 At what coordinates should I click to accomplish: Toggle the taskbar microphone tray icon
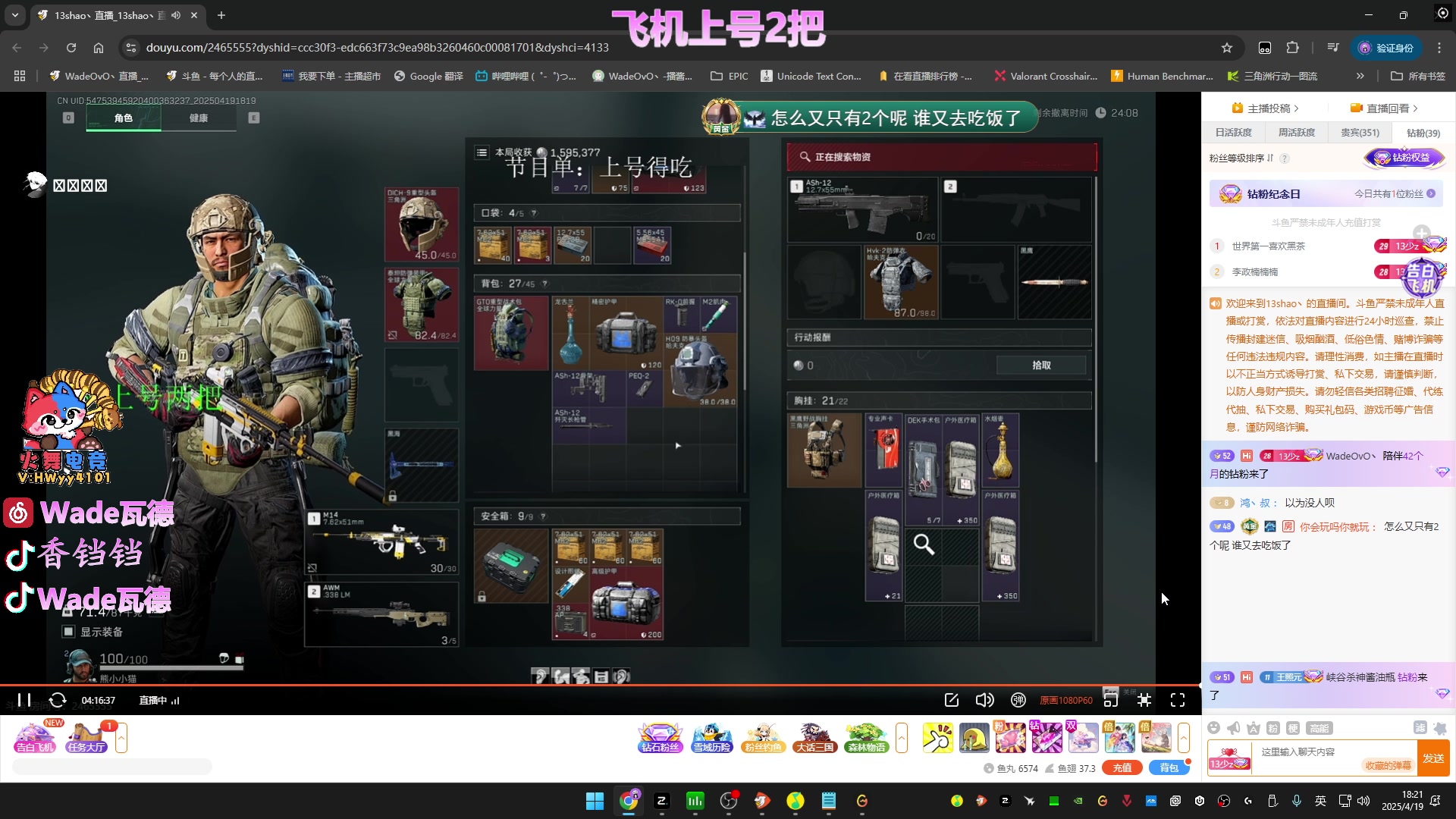(x=1297, y=800)
